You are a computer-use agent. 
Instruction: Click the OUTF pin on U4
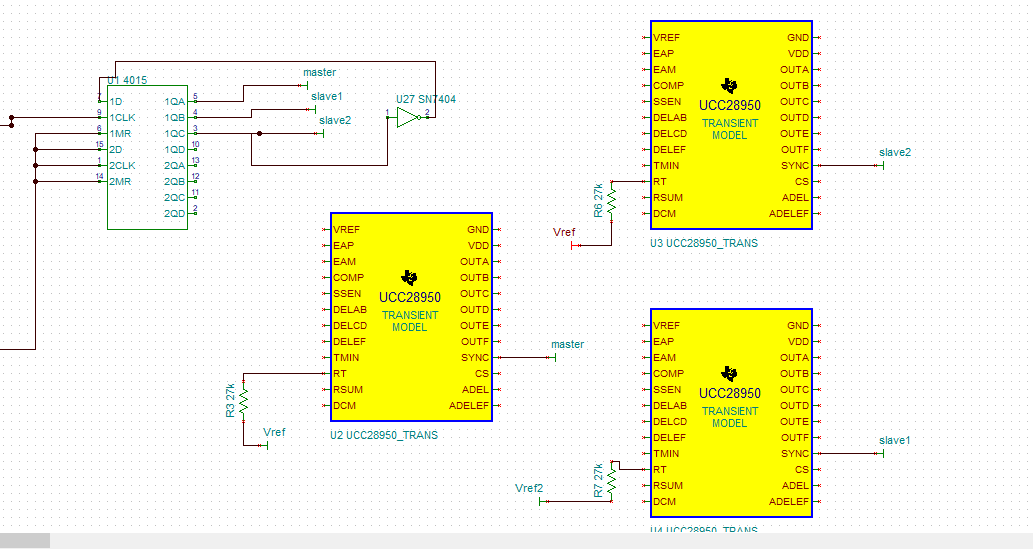coord(795,438)
